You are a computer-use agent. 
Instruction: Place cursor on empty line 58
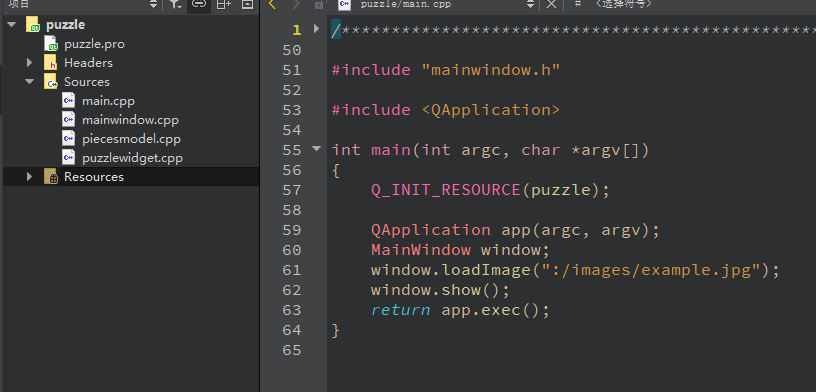pos(571,210)
